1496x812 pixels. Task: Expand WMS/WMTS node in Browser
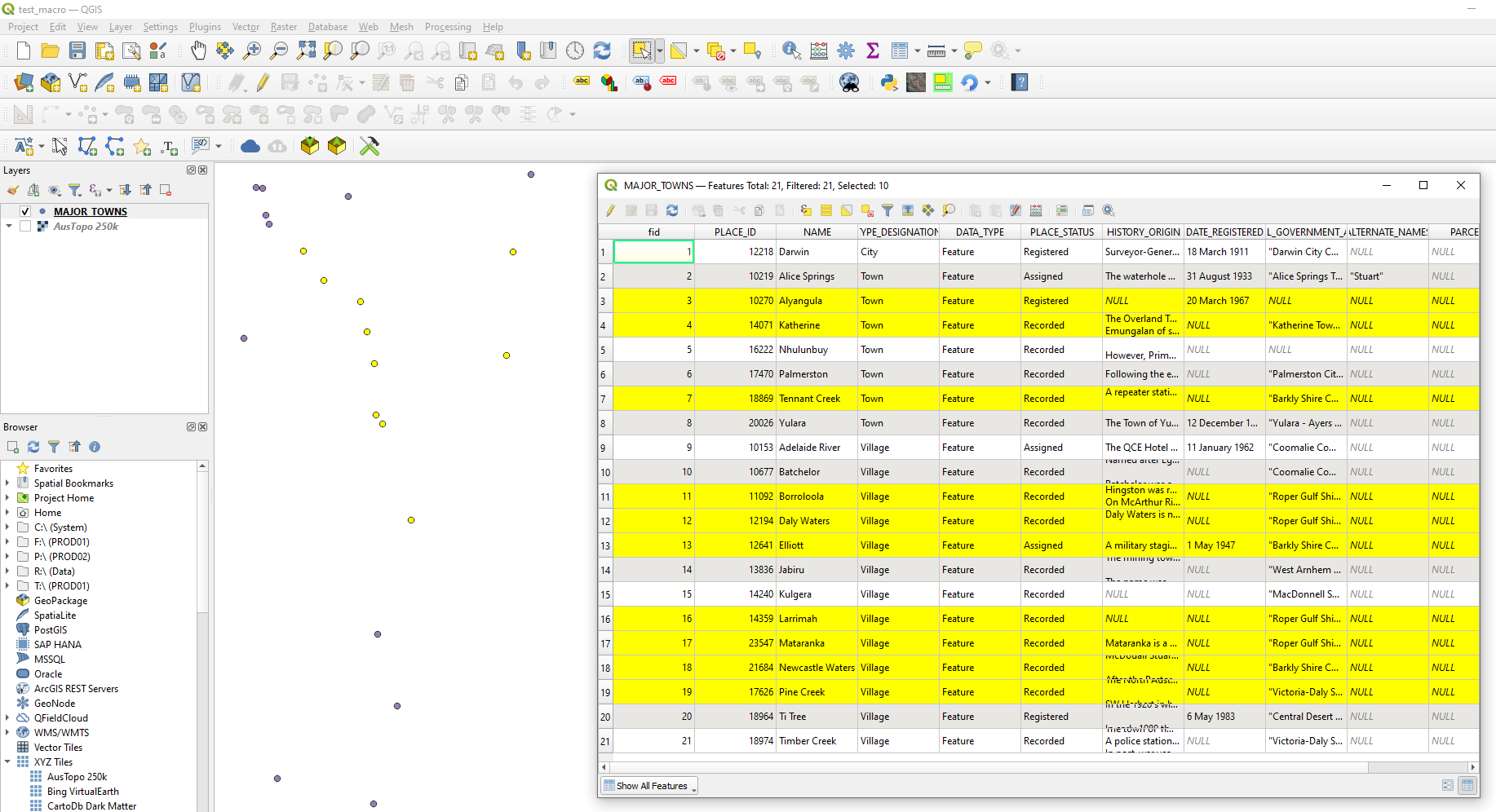(7, 733)
